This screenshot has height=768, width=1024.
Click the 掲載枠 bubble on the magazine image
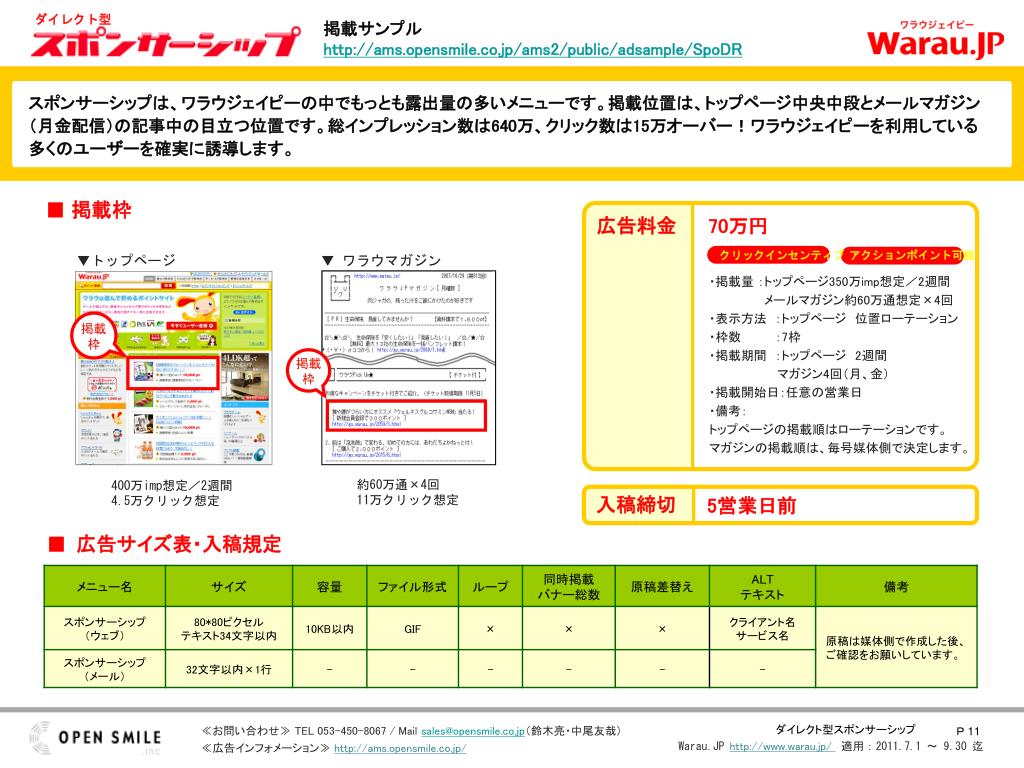[x=308, y=371]
